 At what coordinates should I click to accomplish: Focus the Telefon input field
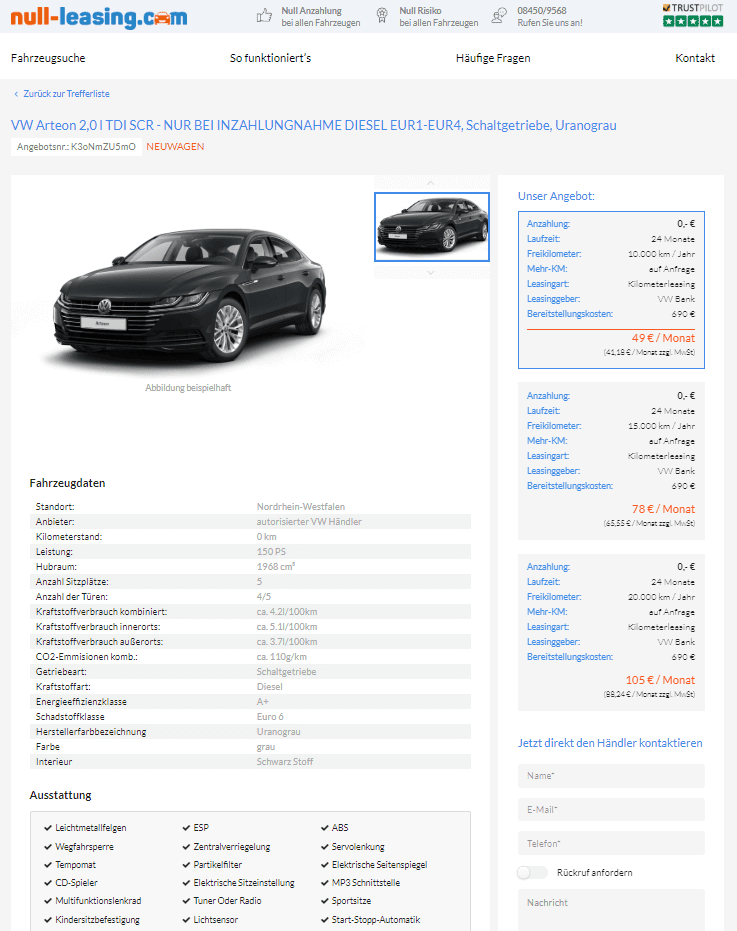pos(611,844)
